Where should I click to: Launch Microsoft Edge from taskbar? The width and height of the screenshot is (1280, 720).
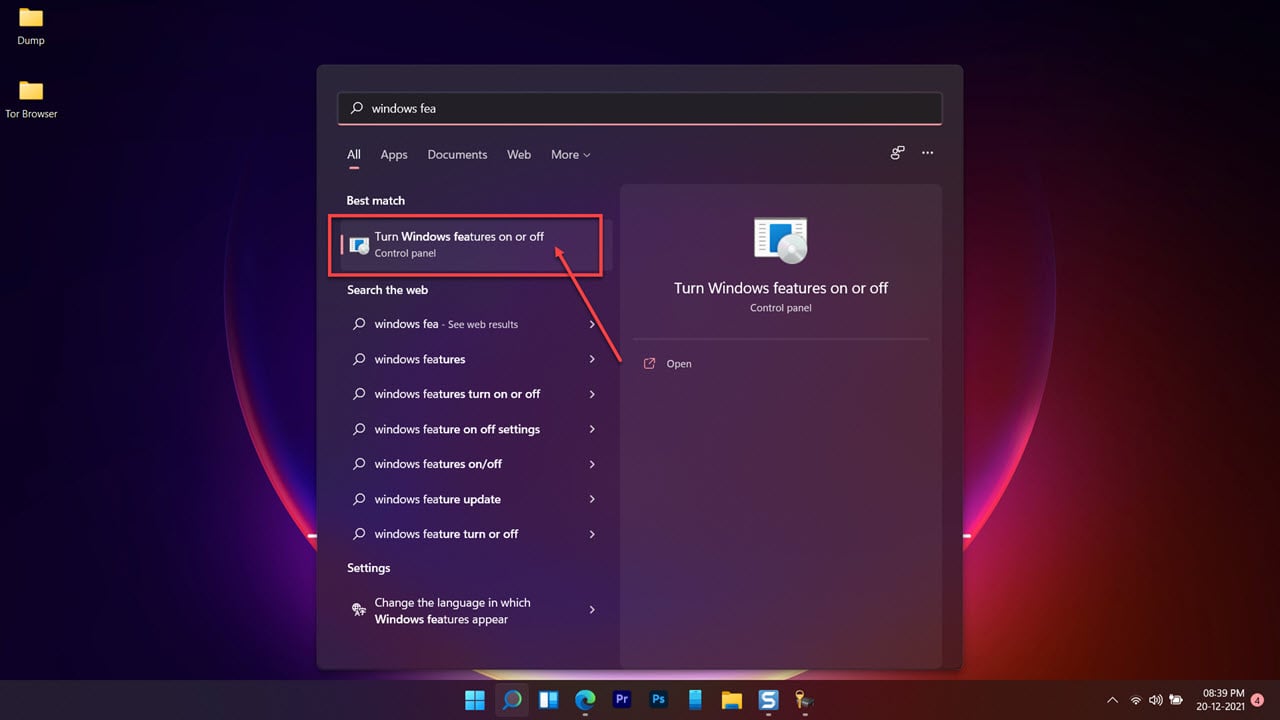point(585,700)
